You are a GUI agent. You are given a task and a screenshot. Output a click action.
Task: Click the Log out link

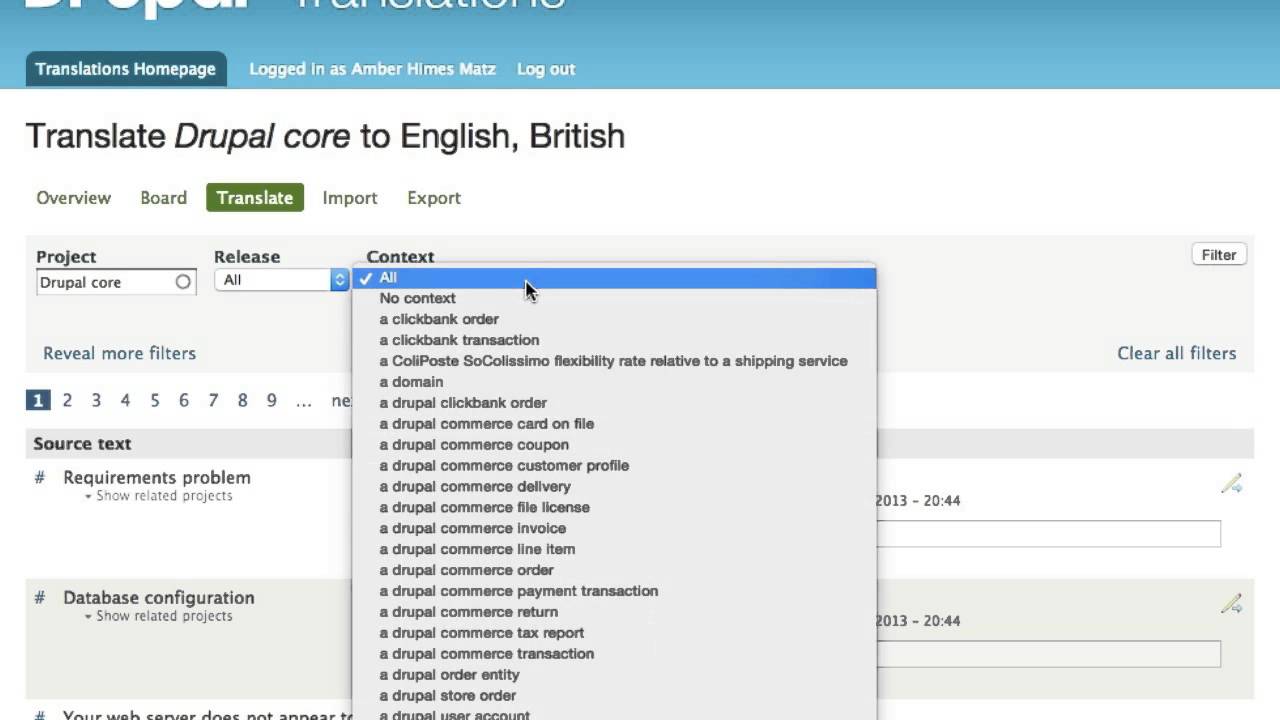point(546,69)
